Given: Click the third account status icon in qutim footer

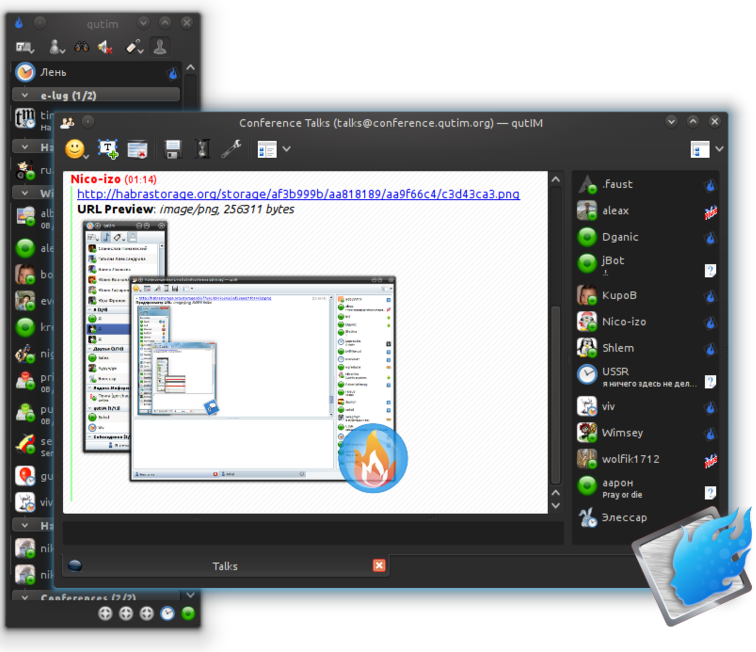Looking at the screenshot, I should (147, 613).
